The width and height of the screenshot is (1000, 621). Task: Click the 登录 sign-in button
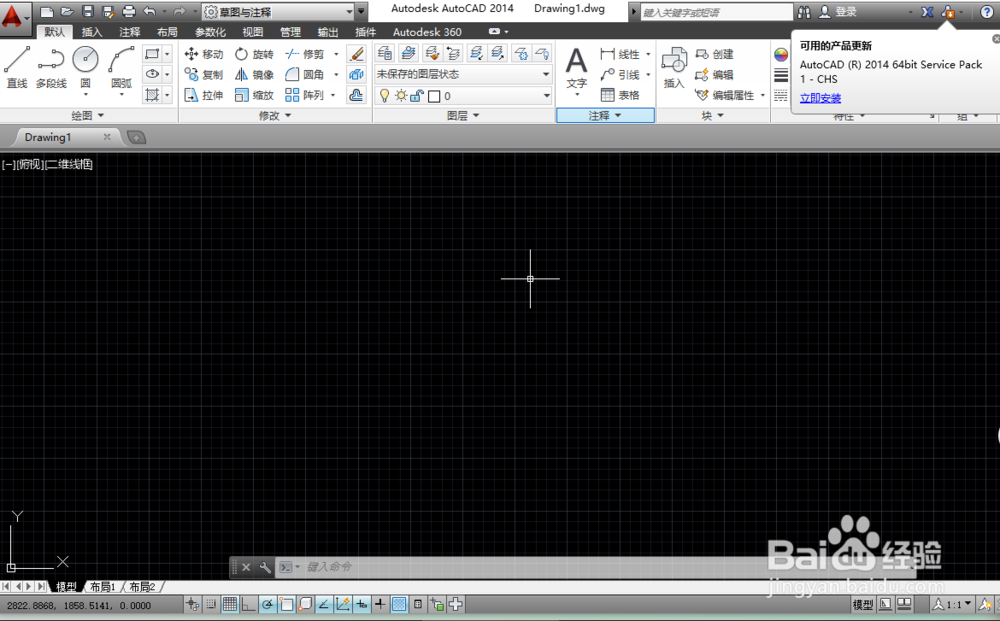(839, 11)
